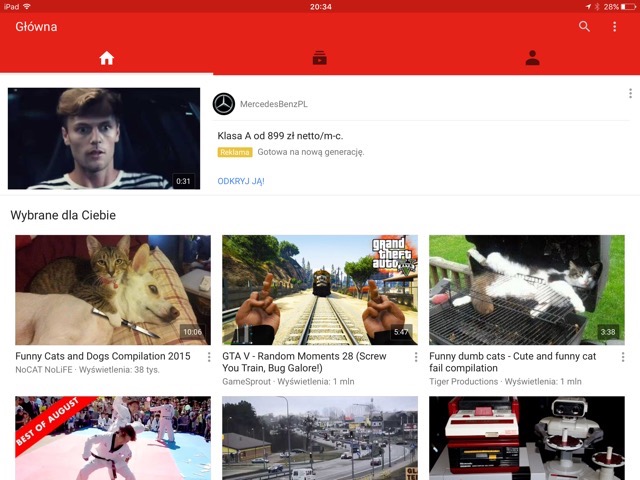The width and height of the screenshot is (640, 480).
Task: Switch to the Home tab
Action: (x=107, y=58)
